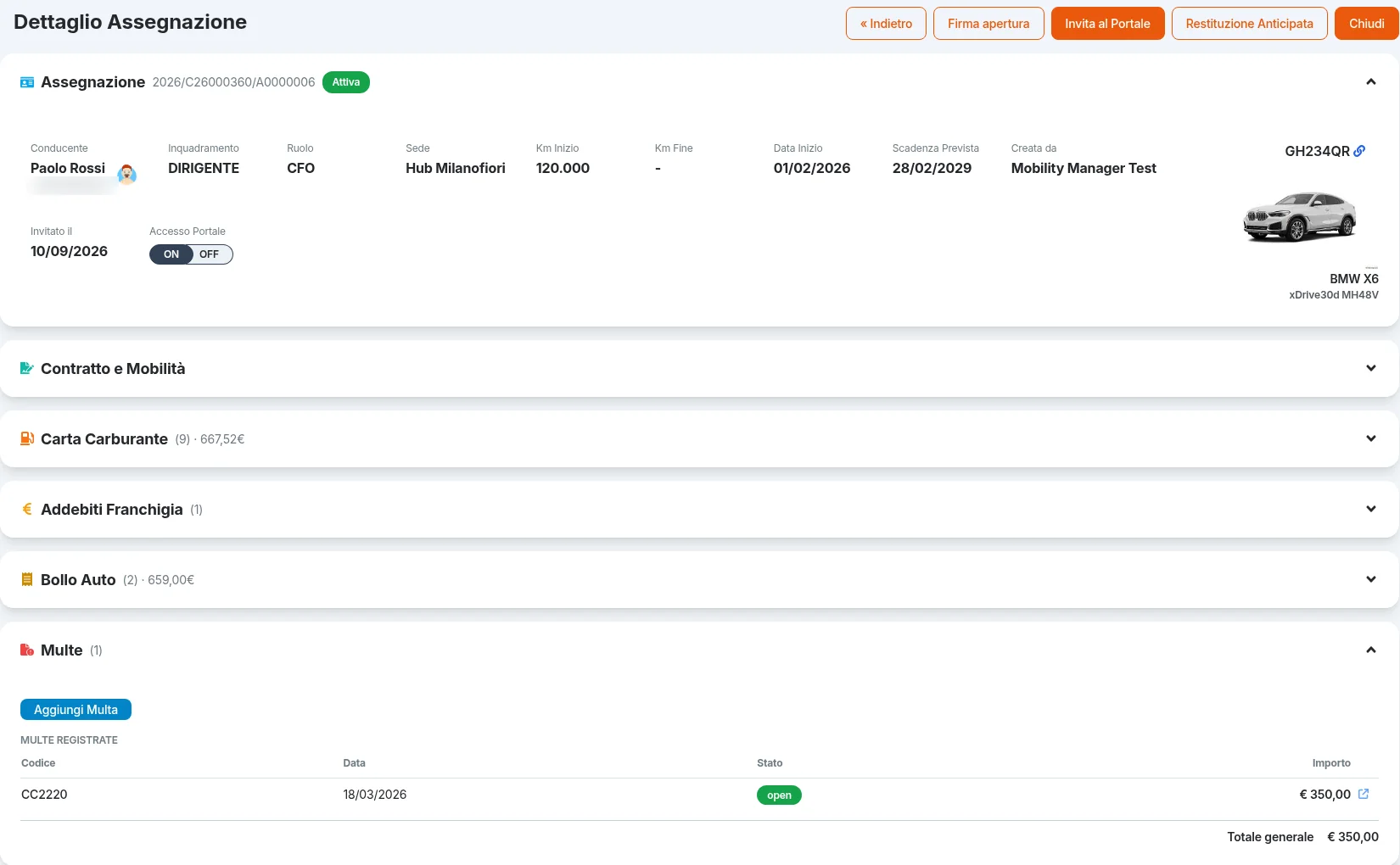Click the Multe section icon
This screenshot has width=1400, height=865.
tap(27, 650)
